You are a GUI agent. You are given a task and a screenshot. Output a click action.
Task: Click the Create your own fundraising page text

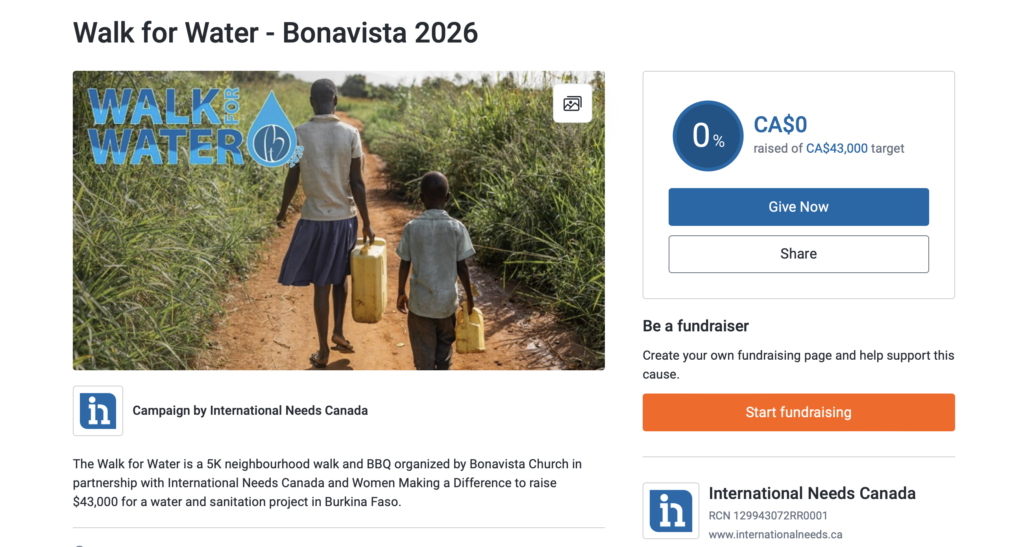(798, 364)
